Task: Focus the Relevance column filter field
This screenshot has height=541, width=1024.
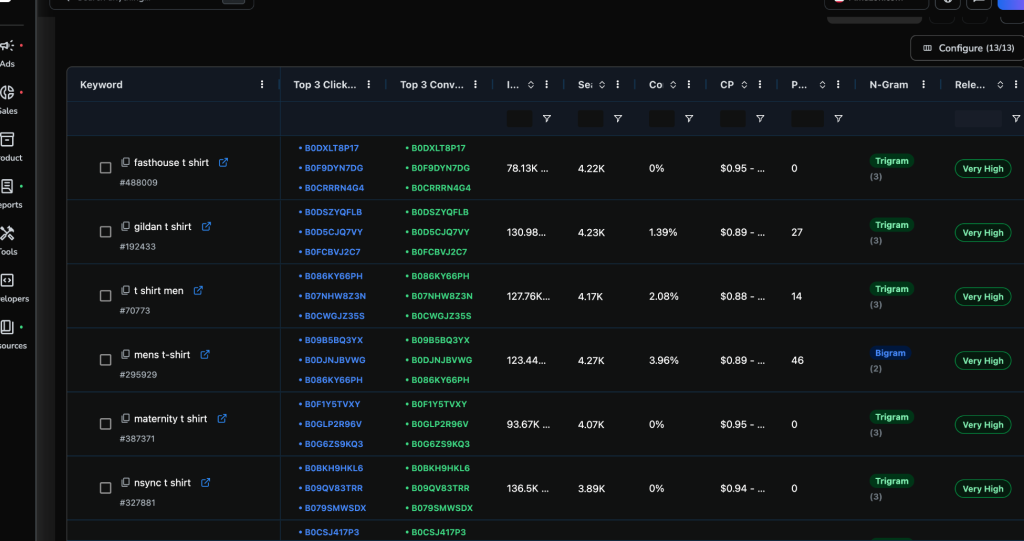Action: (978, 118)
